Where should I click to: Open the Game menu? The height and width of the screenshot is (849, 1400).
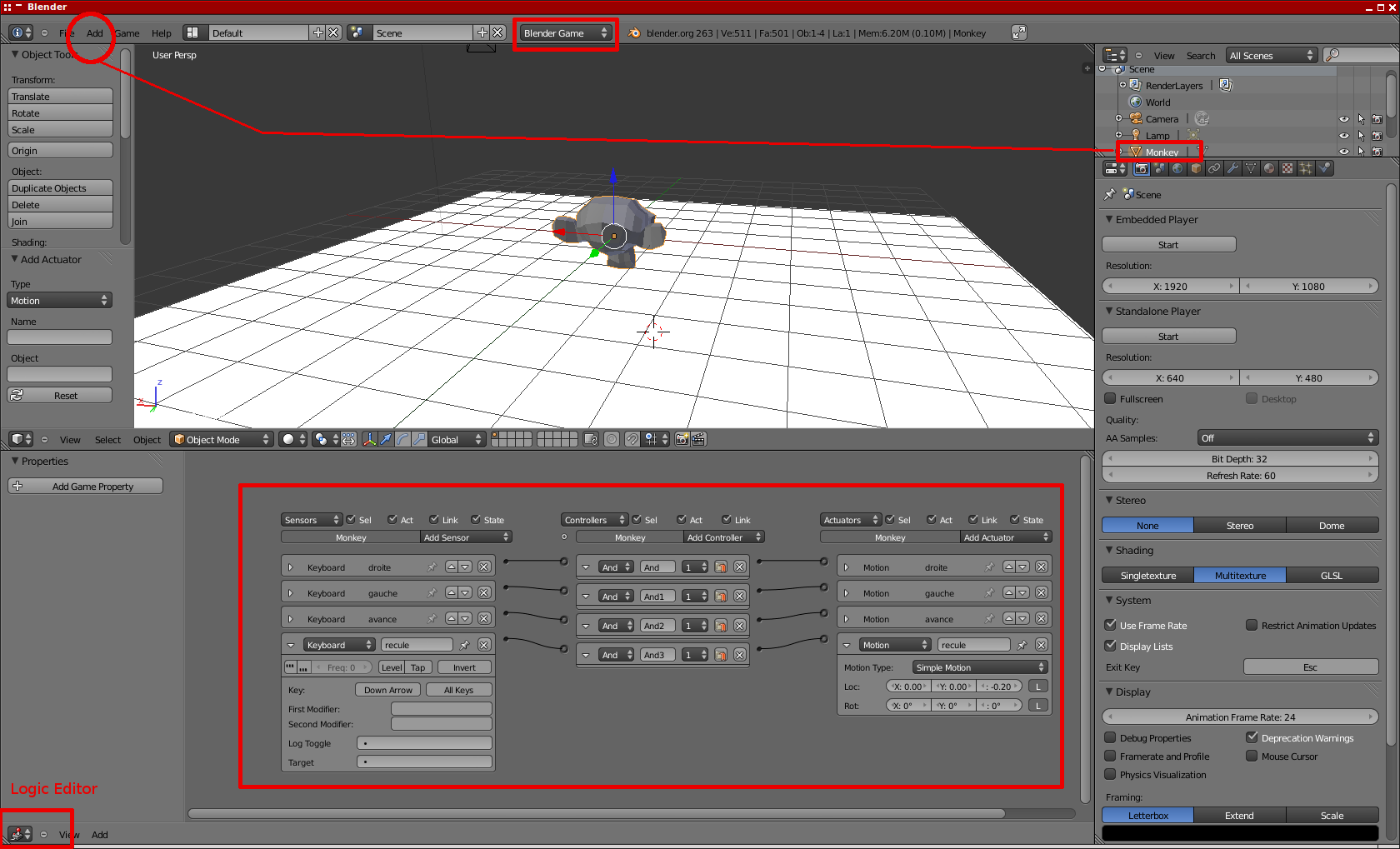(127, 33)
